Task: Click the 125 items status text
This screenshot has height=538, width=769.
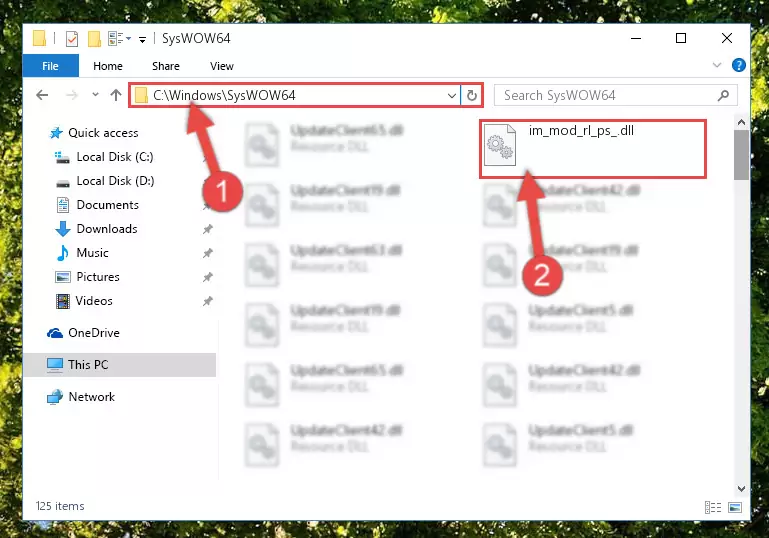Action: click(60, 506)
